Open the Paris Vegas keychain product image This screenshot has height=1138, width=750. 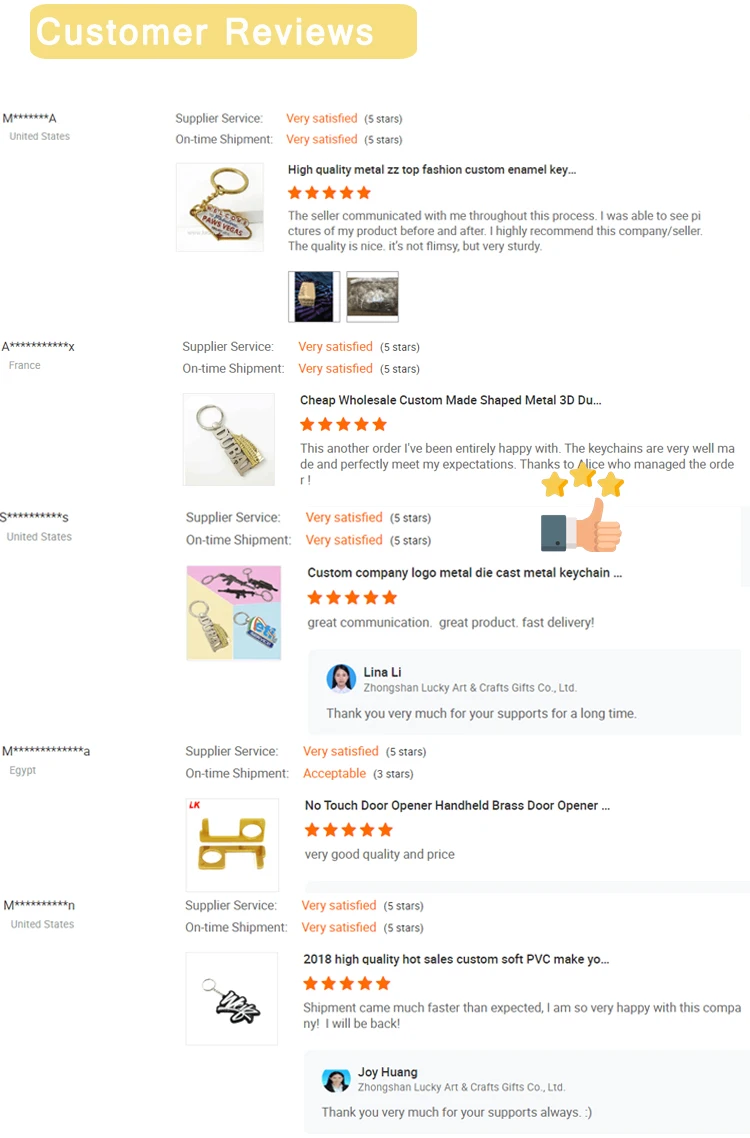pos(220,207)
